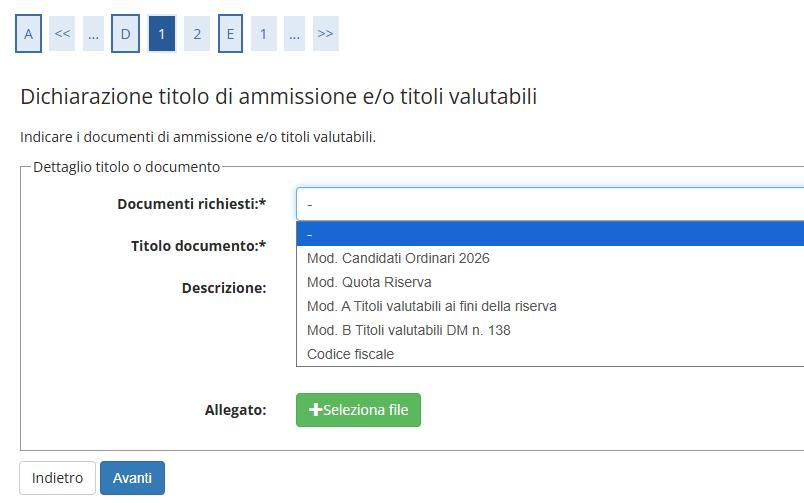
Task: Jump to step 2
Action: tap(197, 34)
